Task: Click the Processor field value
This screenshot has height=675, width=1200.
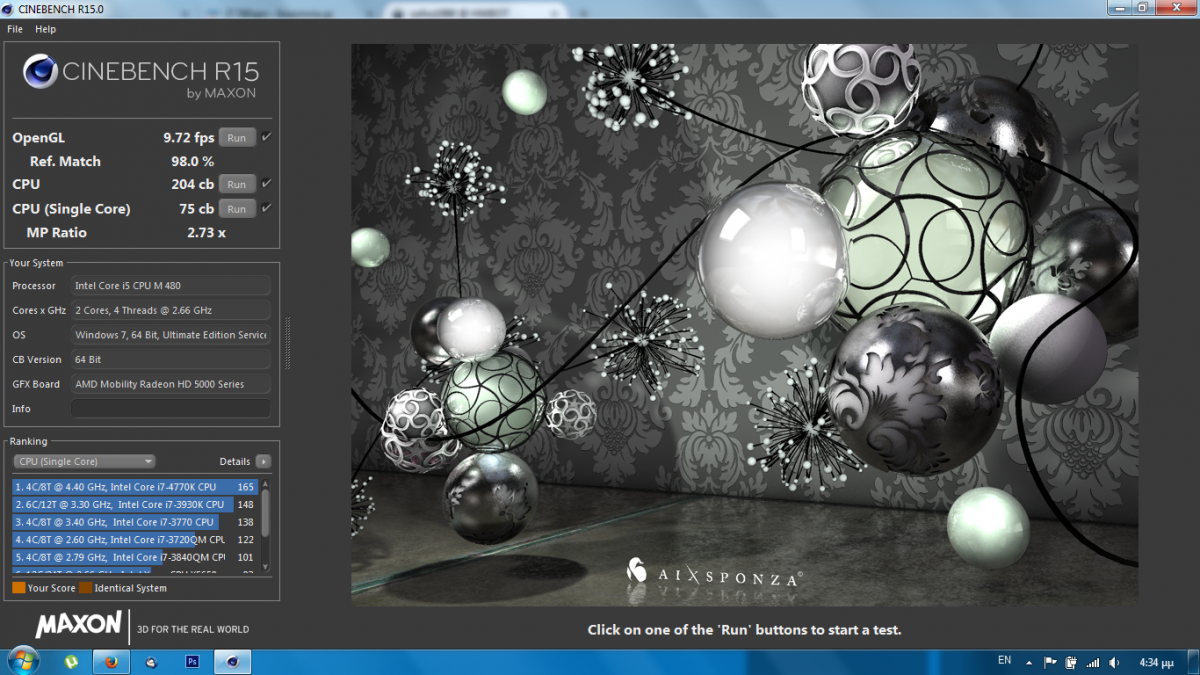Action: pyautogui.click(x=170, y=285)
